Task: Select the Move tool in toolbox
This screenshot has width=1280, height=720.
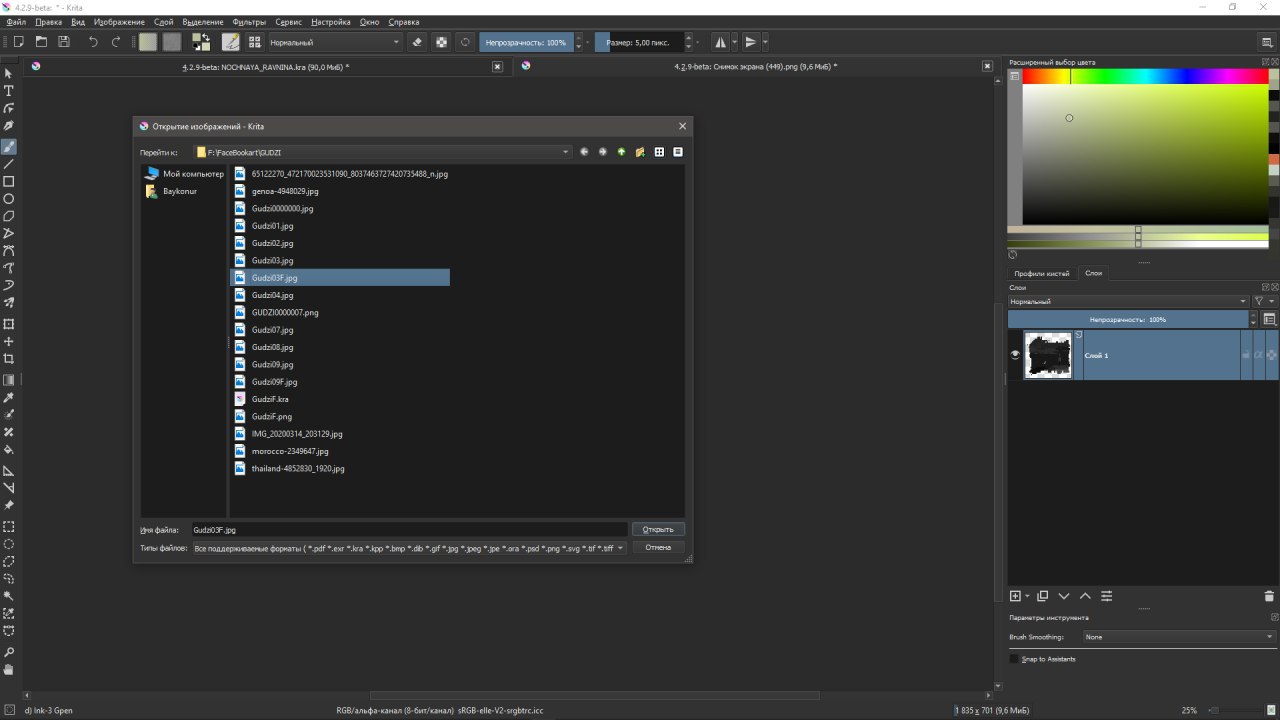Action: click(9, 341)
